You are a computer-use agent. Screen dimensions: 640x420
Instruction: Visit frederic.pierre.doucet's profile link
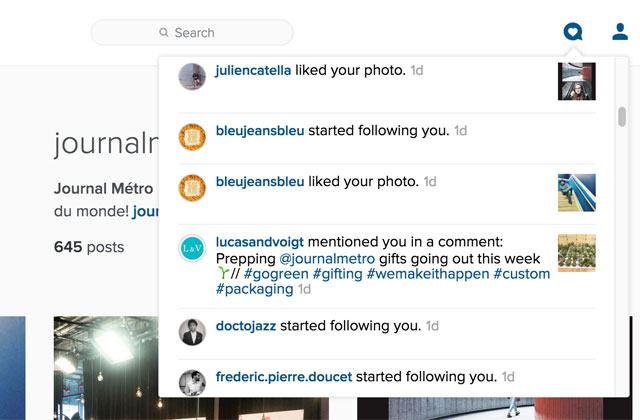pos(284,377)
